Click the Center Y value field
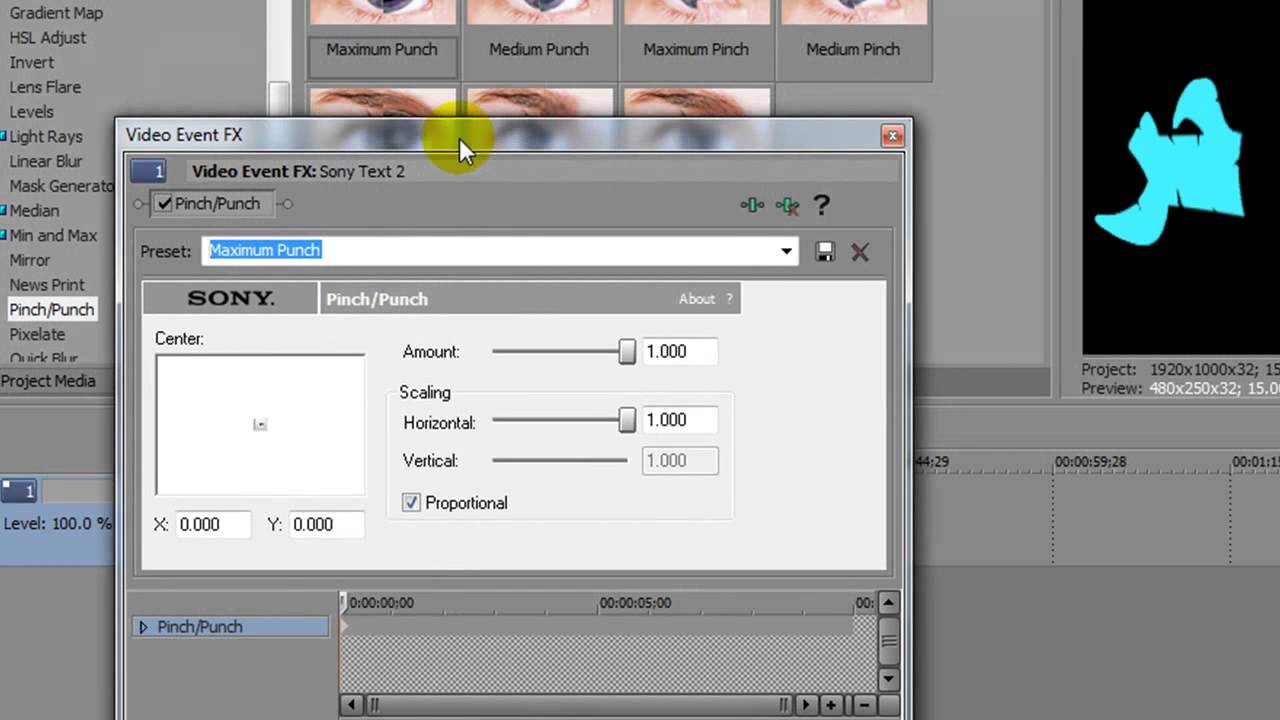 327,525
